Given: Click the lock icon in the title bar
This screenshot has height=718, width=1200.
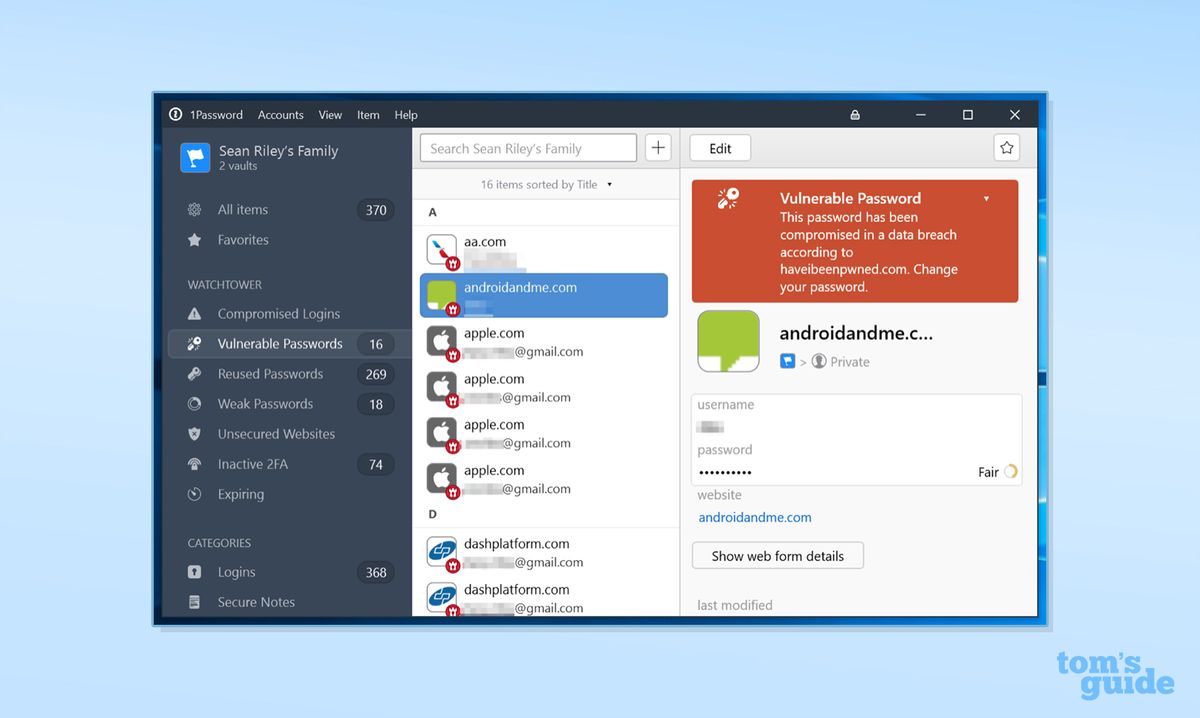Looking at the screenshot, I should coord(855,114).
